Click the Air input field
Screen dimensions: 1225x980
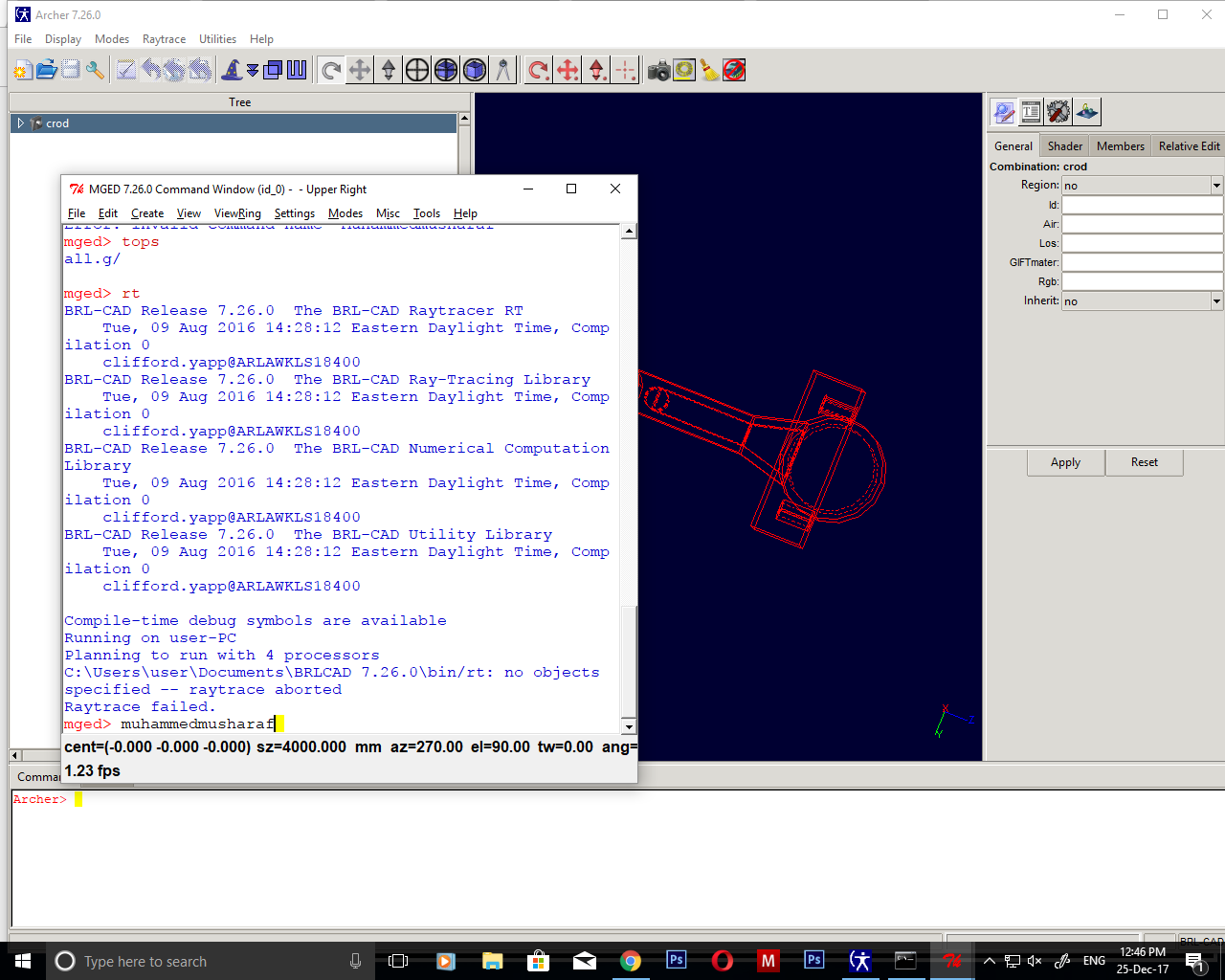click(x=1143, y=224)
